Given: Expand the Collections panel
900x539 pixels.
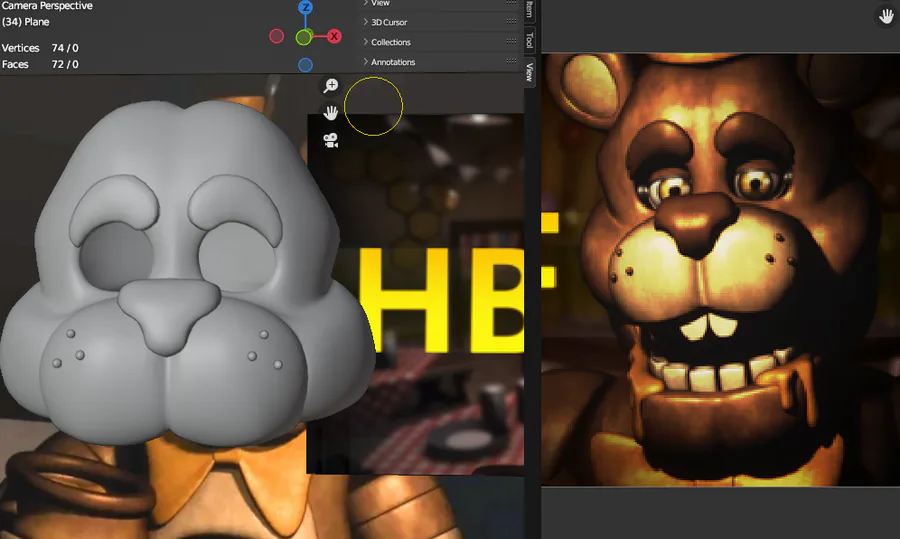Looking at the screenshot, I should (x=441, y=42).
